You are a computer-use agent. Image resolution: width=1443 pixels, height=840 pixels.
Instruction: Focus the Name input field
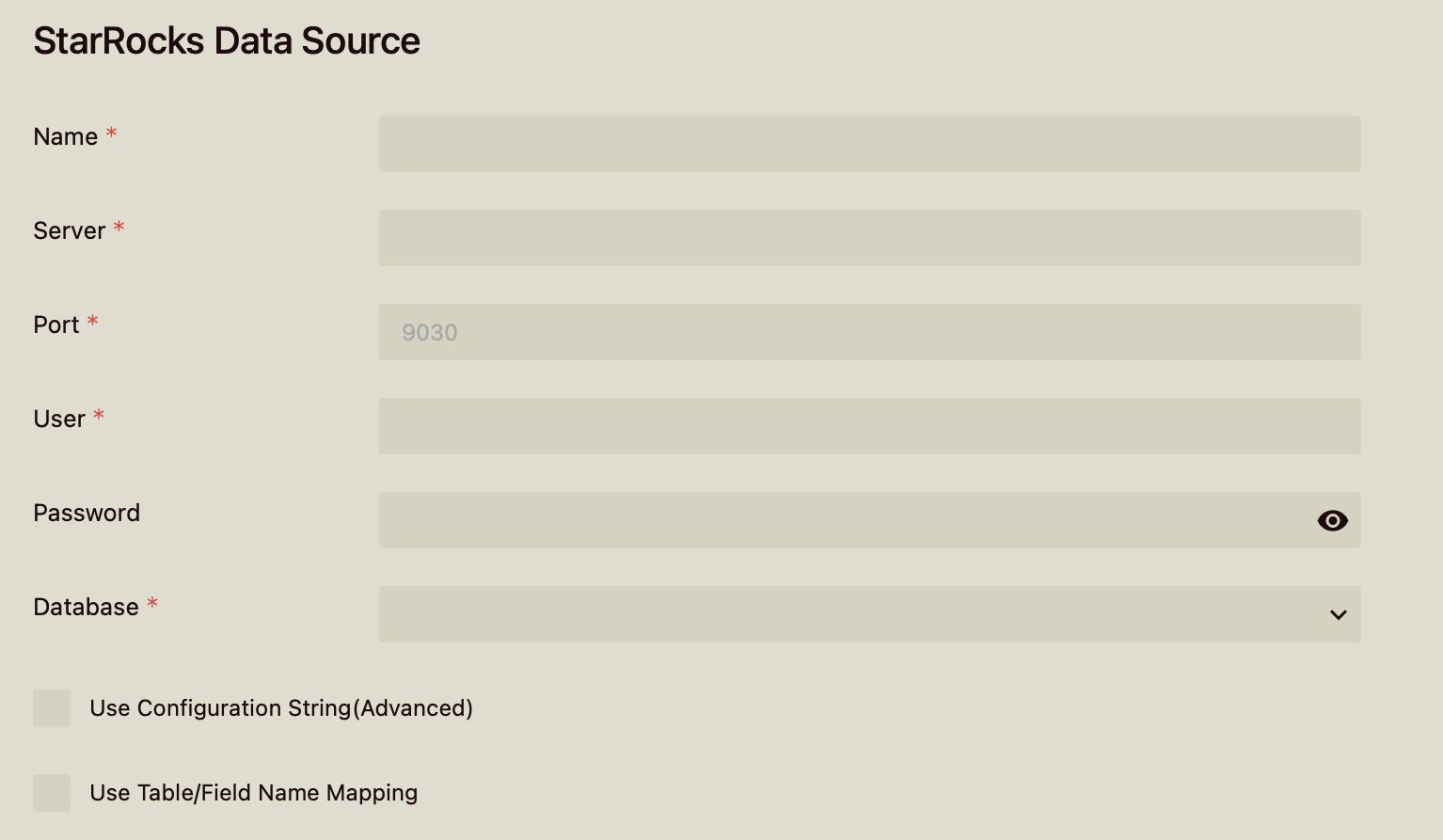[869, 144]
